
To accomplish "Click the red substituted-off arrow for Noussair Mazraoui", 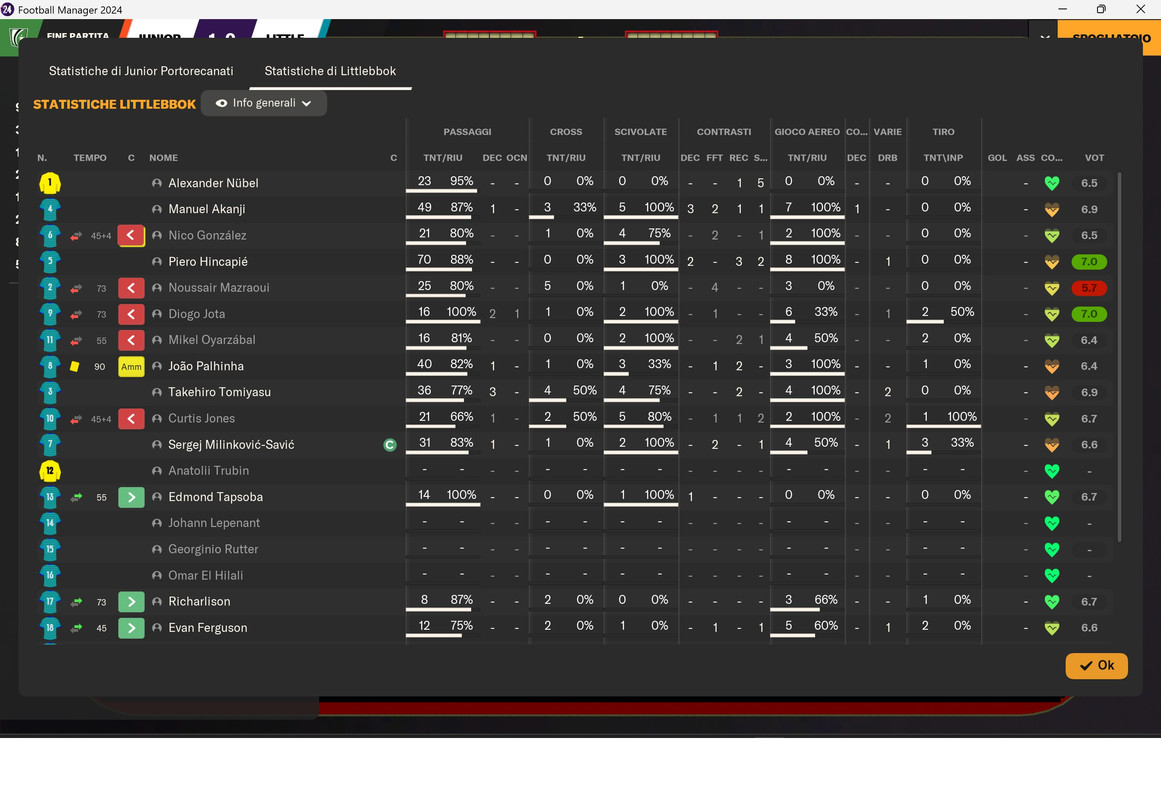I will 131,287.
